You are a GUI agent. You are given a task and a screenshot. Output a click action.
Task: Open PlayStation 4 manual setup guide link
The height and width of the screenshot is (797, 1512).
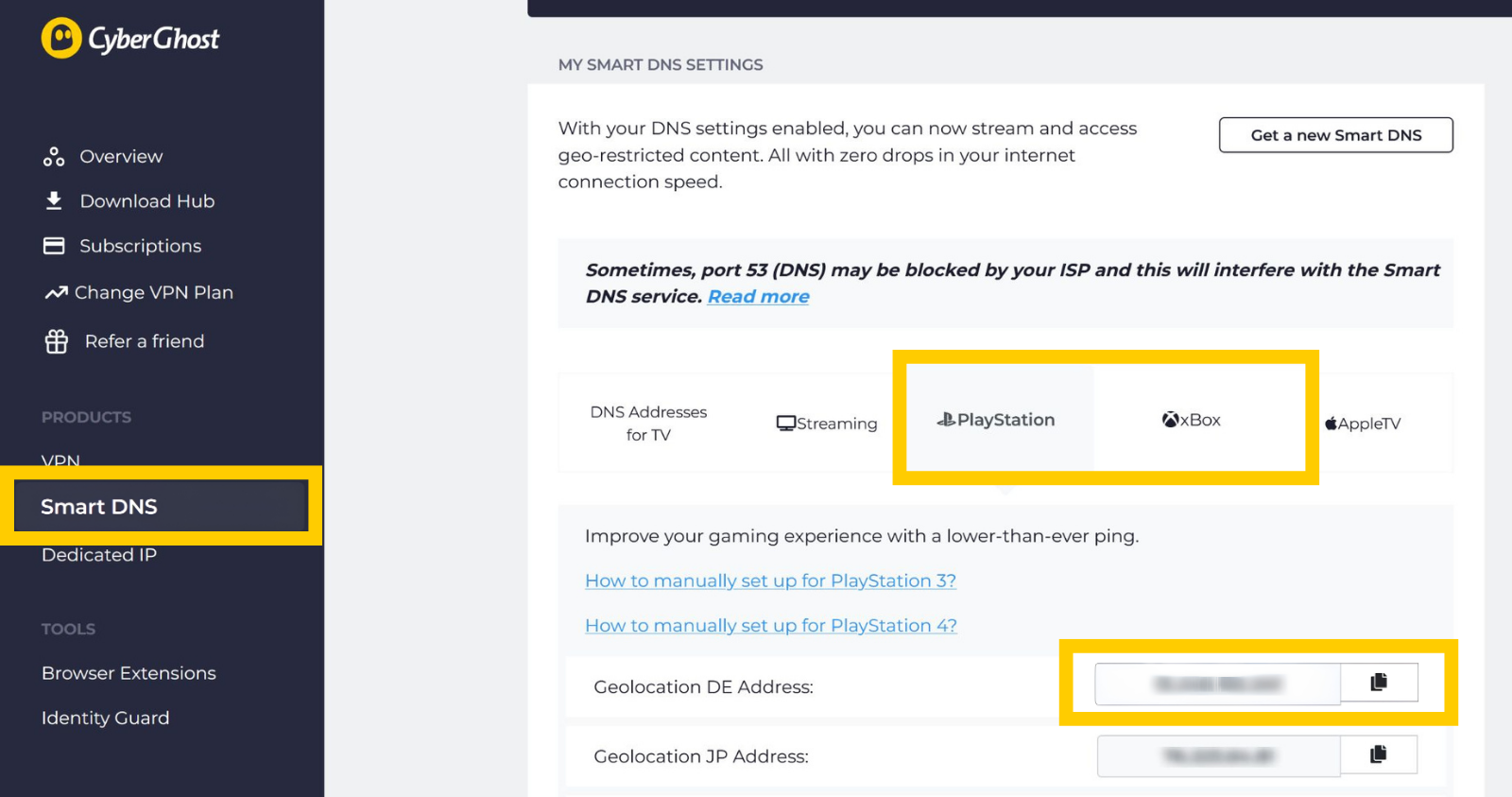pos(771,626)
